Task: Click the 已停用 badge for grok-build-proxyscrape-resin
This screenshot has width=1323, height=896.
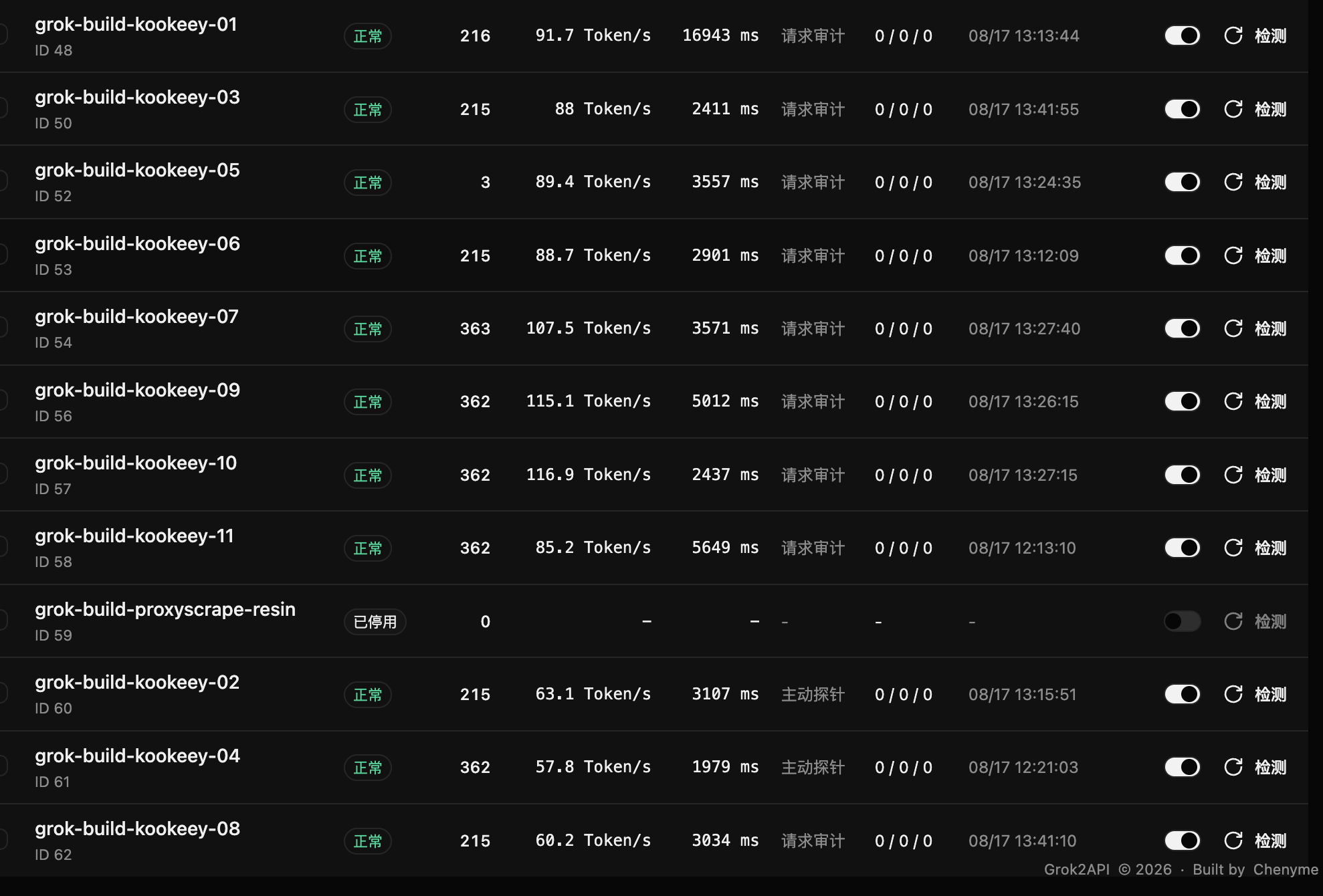Action: (375, 622)
